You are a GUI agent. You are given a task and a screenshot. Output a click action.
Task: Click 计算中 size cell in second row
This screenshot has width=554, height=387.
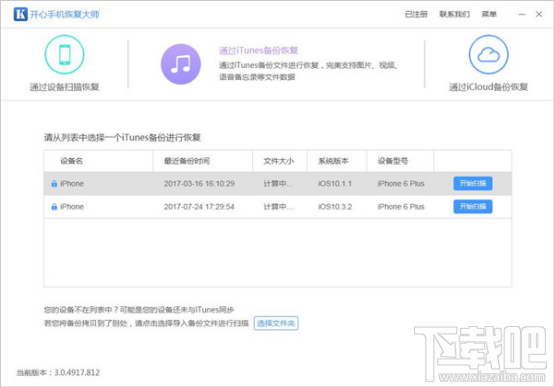coord(278,207)
